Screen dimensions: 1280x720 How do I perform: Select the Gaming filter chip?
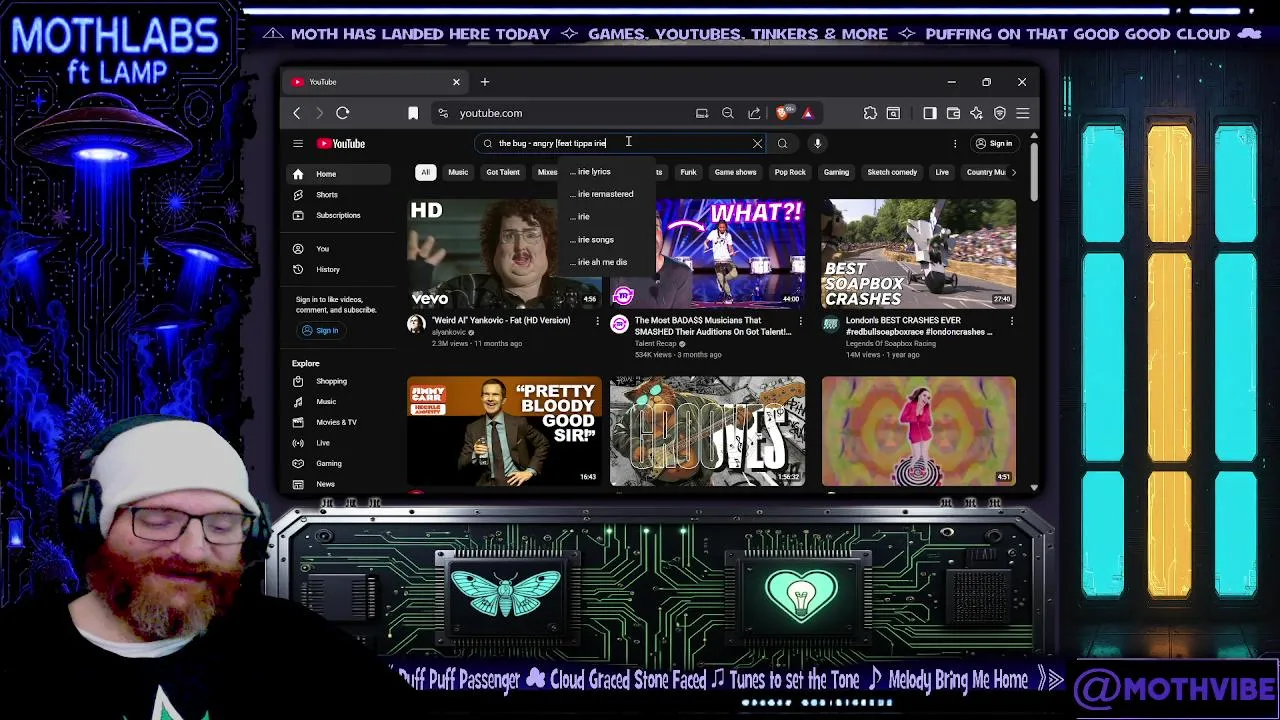click(x=836, y=172)
